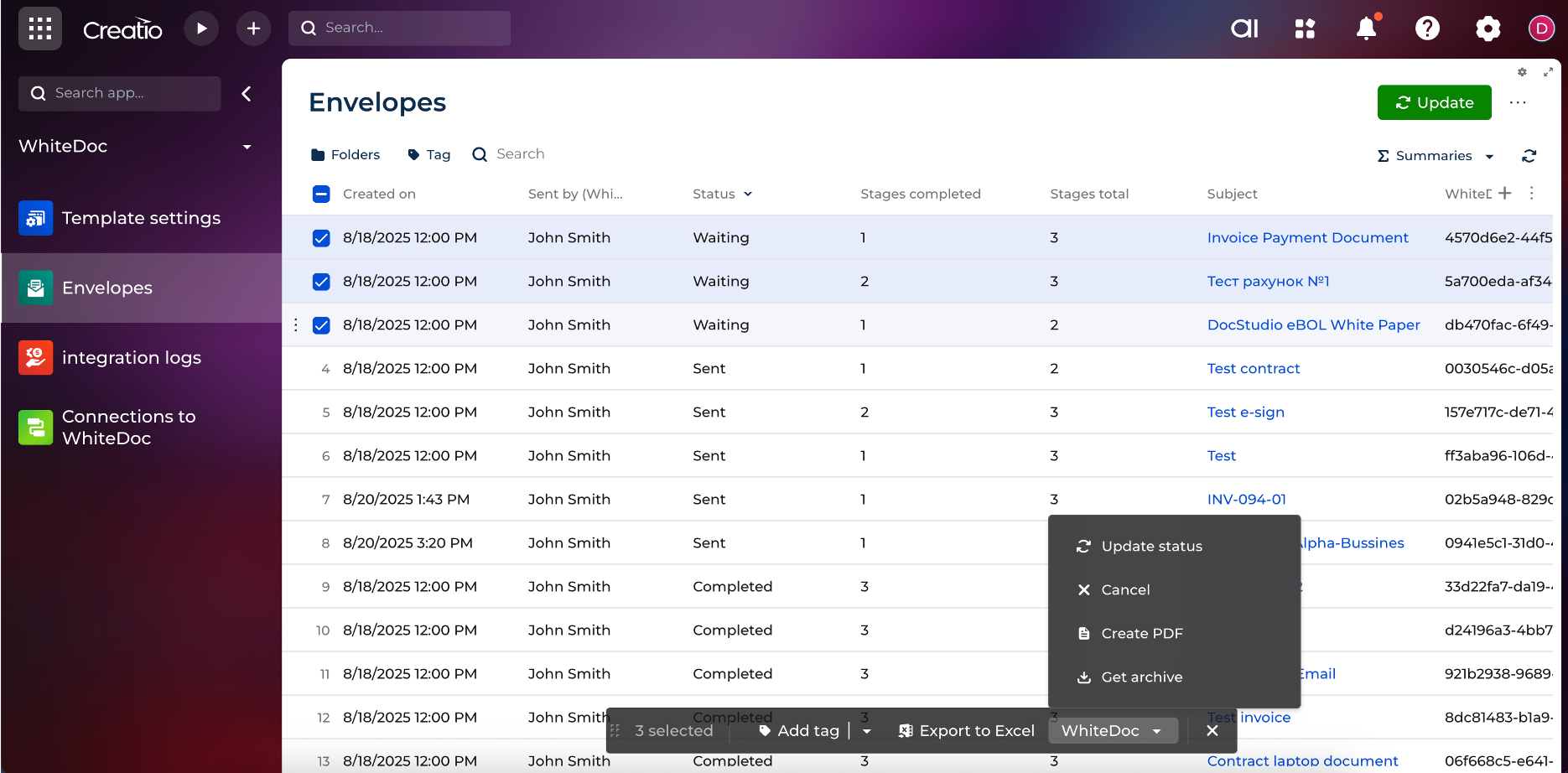Image resolution: width=1568 pixels, height=773 pixels.
Task: Open the help question mark icon
Action: coord(1427,29)
